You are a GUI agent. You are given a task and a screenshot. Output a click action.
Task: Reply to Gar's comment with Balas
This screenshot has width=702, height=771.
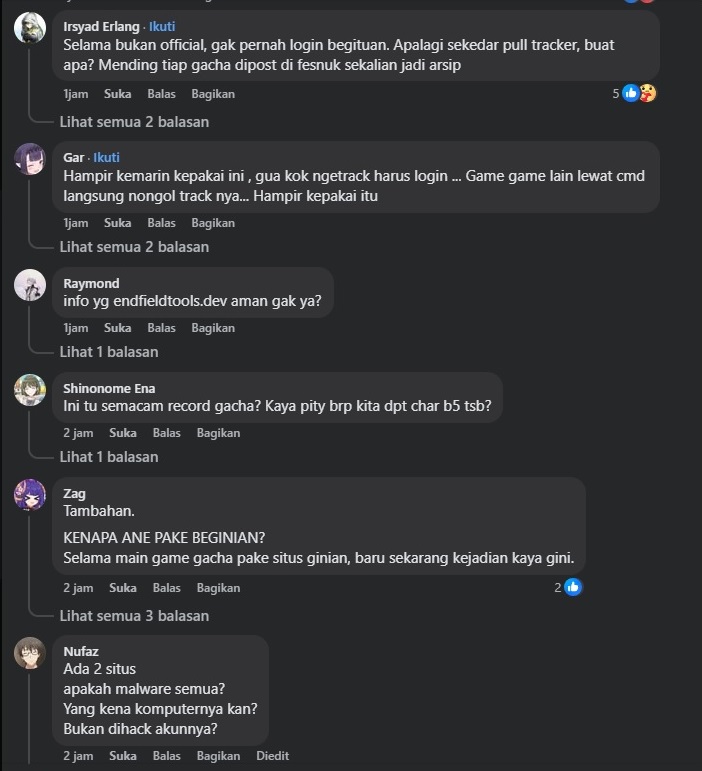pos(161,223)
